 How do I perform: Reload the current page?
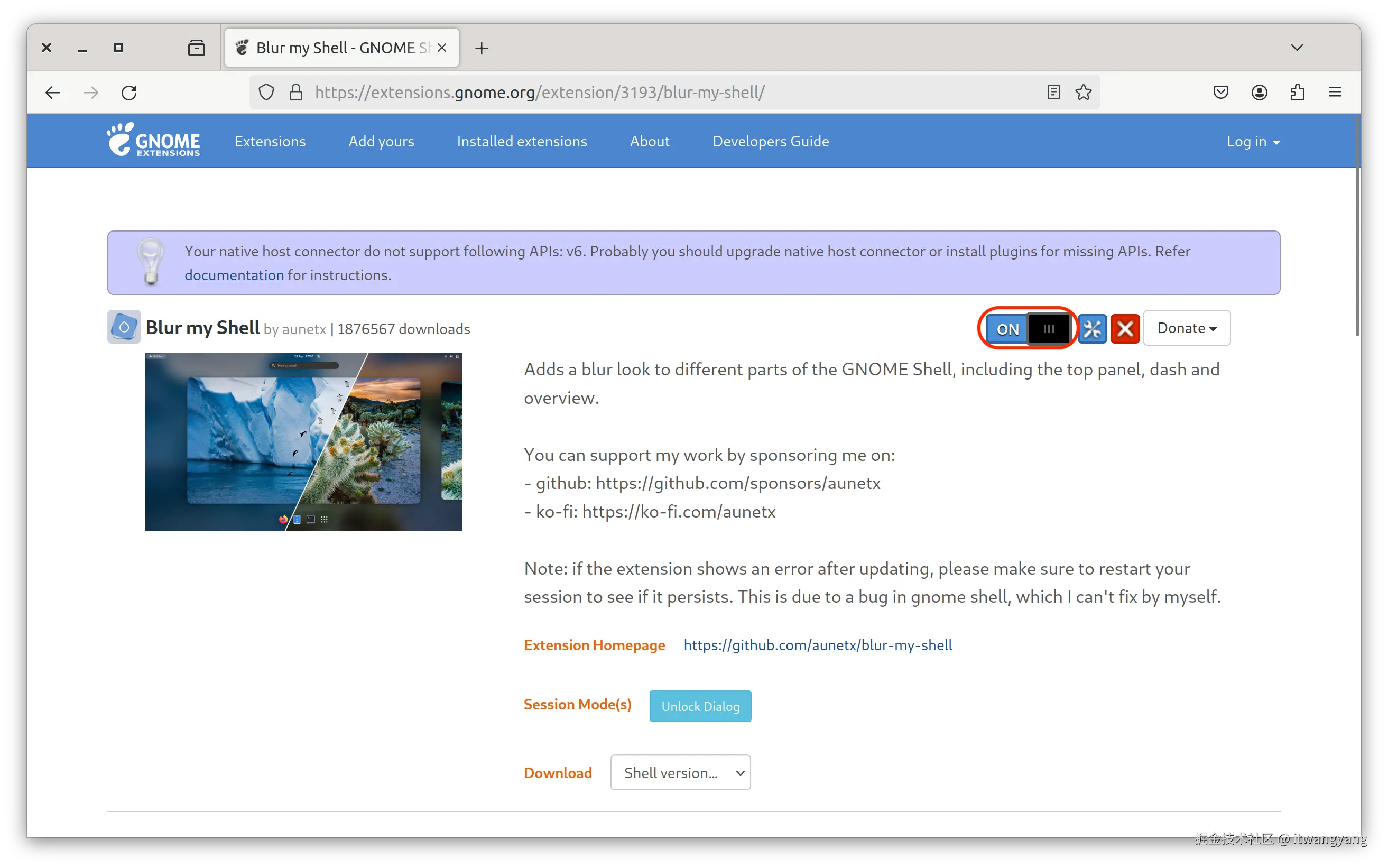(x=129, y=93)
